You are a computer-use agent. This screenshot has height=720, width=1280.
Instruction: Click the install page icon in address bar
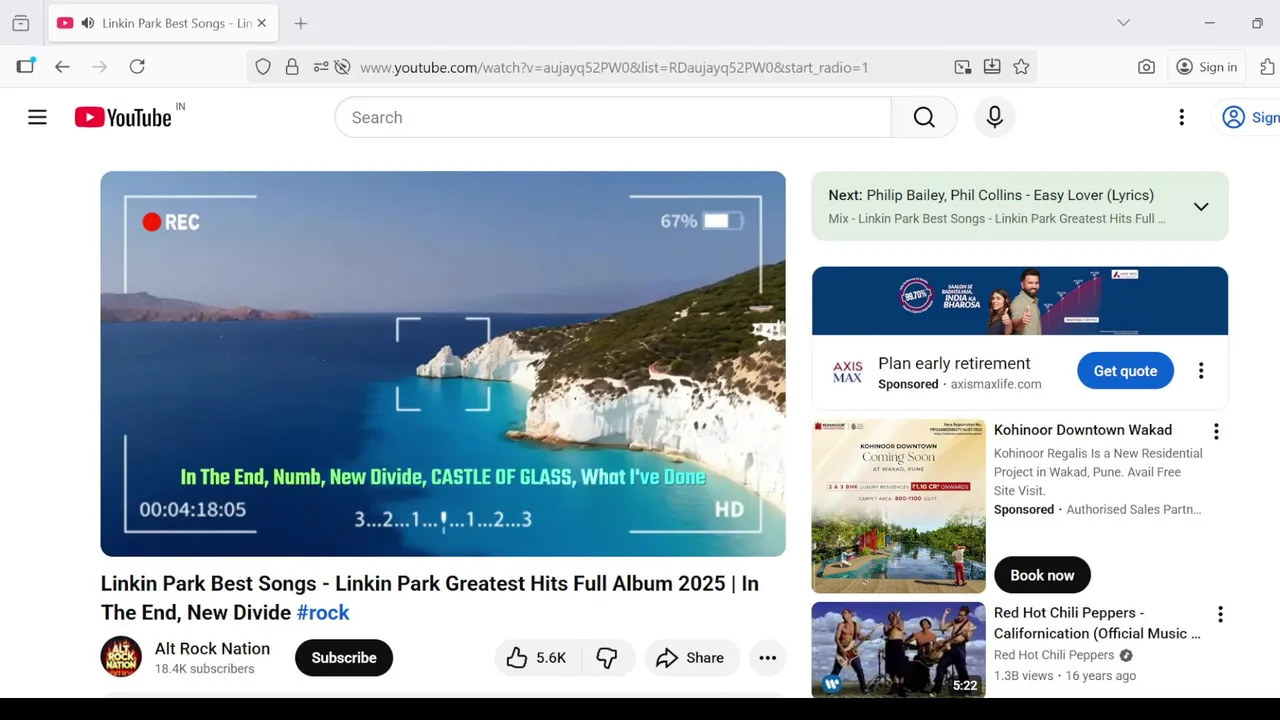click(x=992, y=67)
